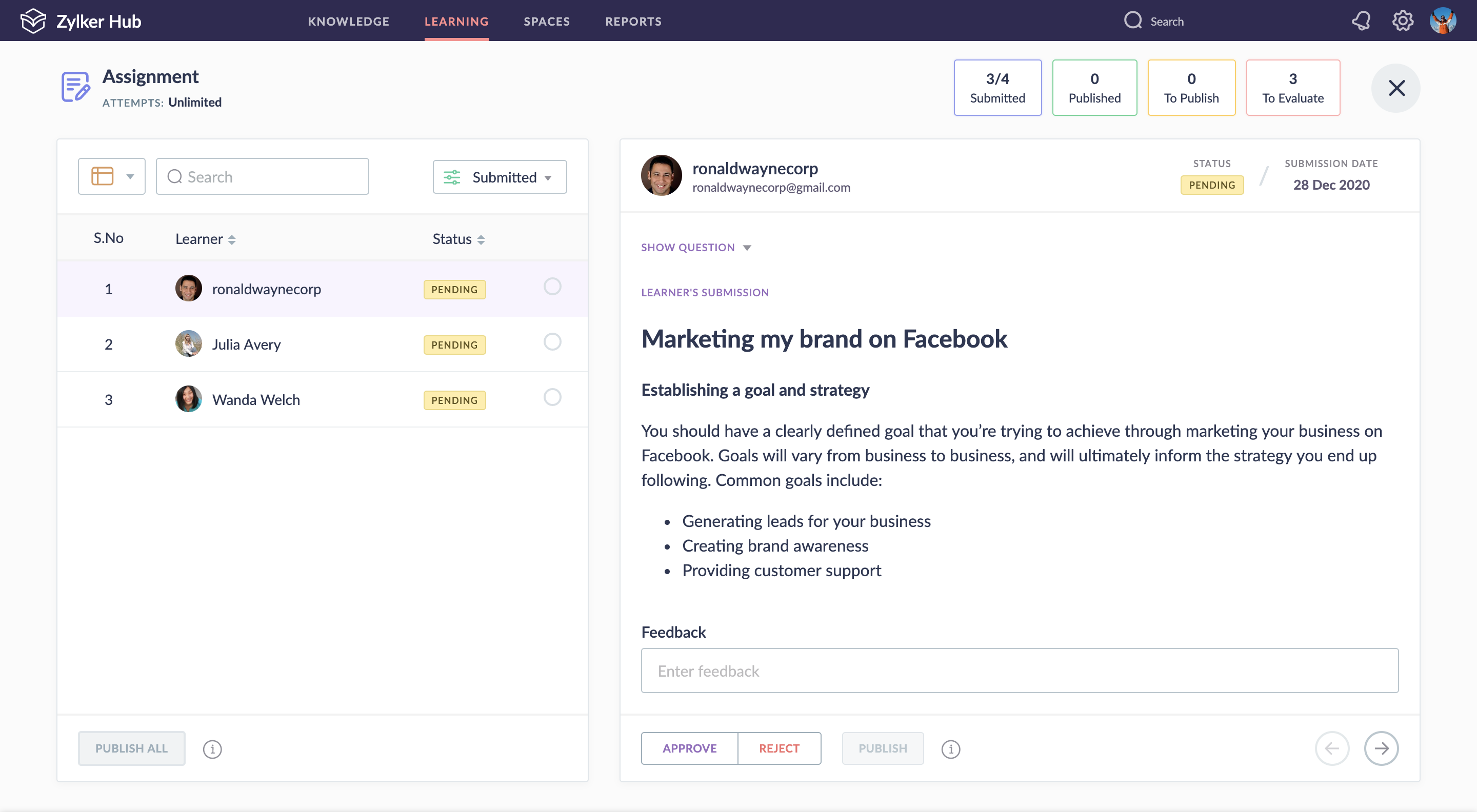
Task: Click the Zylker Hub logo icon
Action: pos(33,21)
